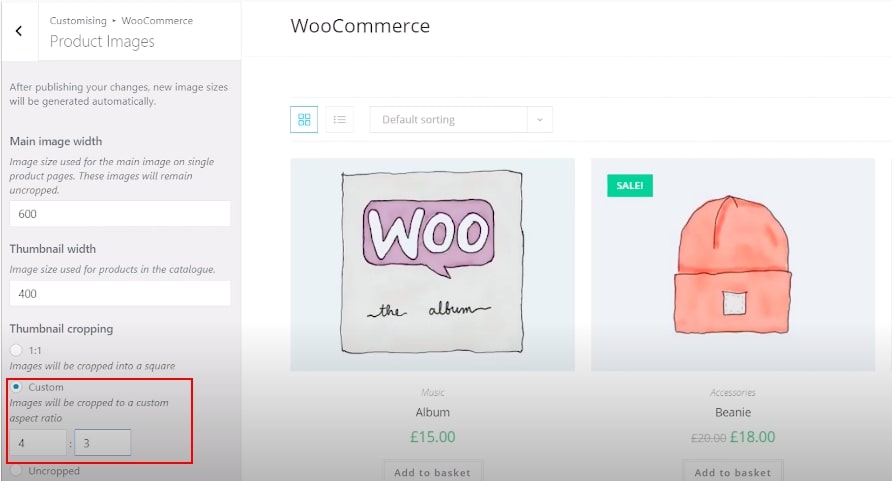This screenshot has height=481, width=892.
Task: Open the Album product title link
Action: 432,412
